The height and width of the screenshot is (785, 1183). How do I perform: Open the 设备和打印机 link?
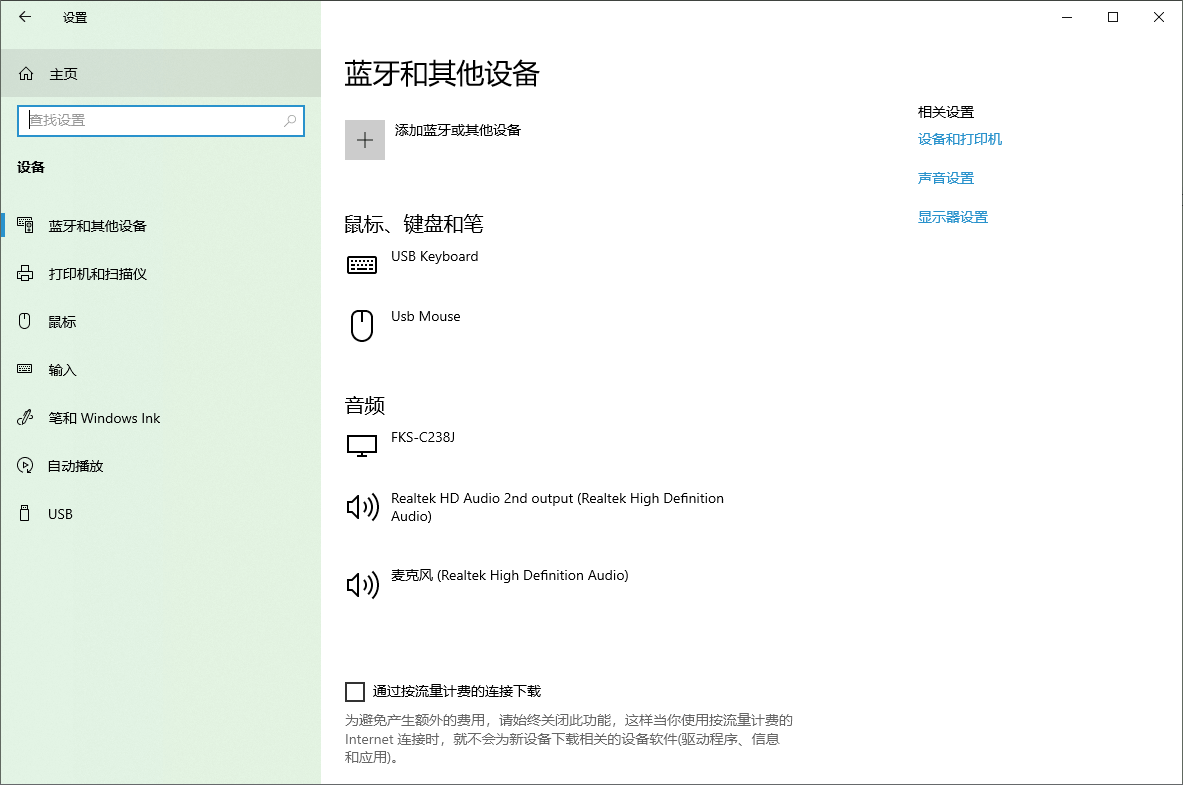pyautogui.click(x=959, y=139)
